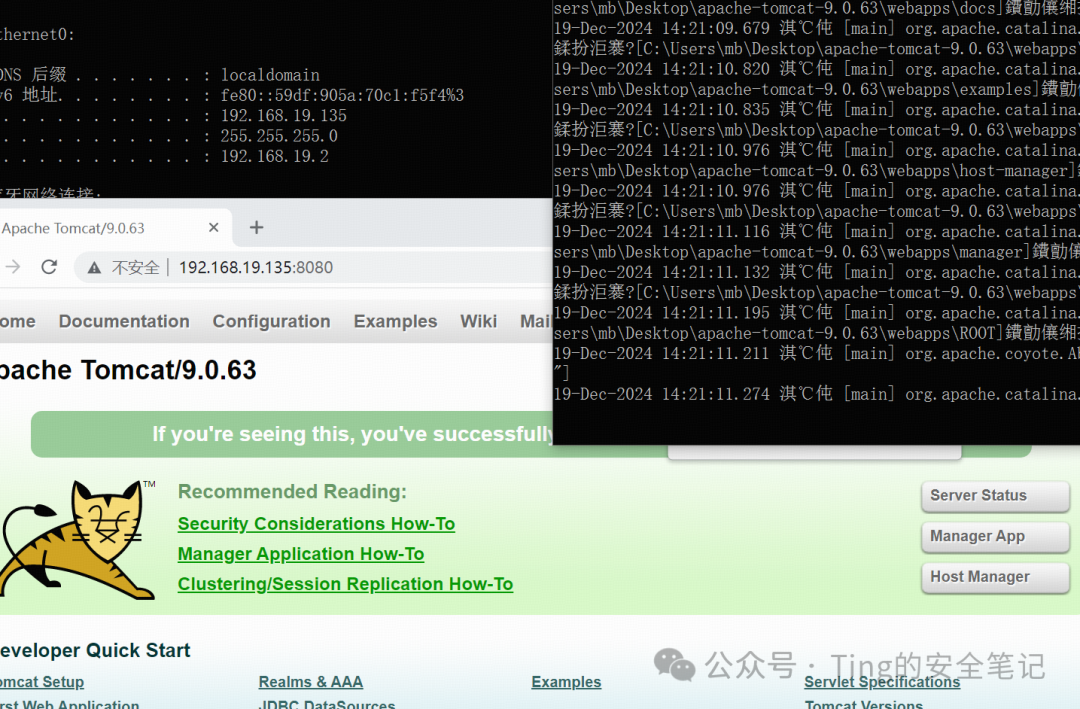Click IP address 192.168.19.135 in the console
1080x709 pixels.
(284, 116)
